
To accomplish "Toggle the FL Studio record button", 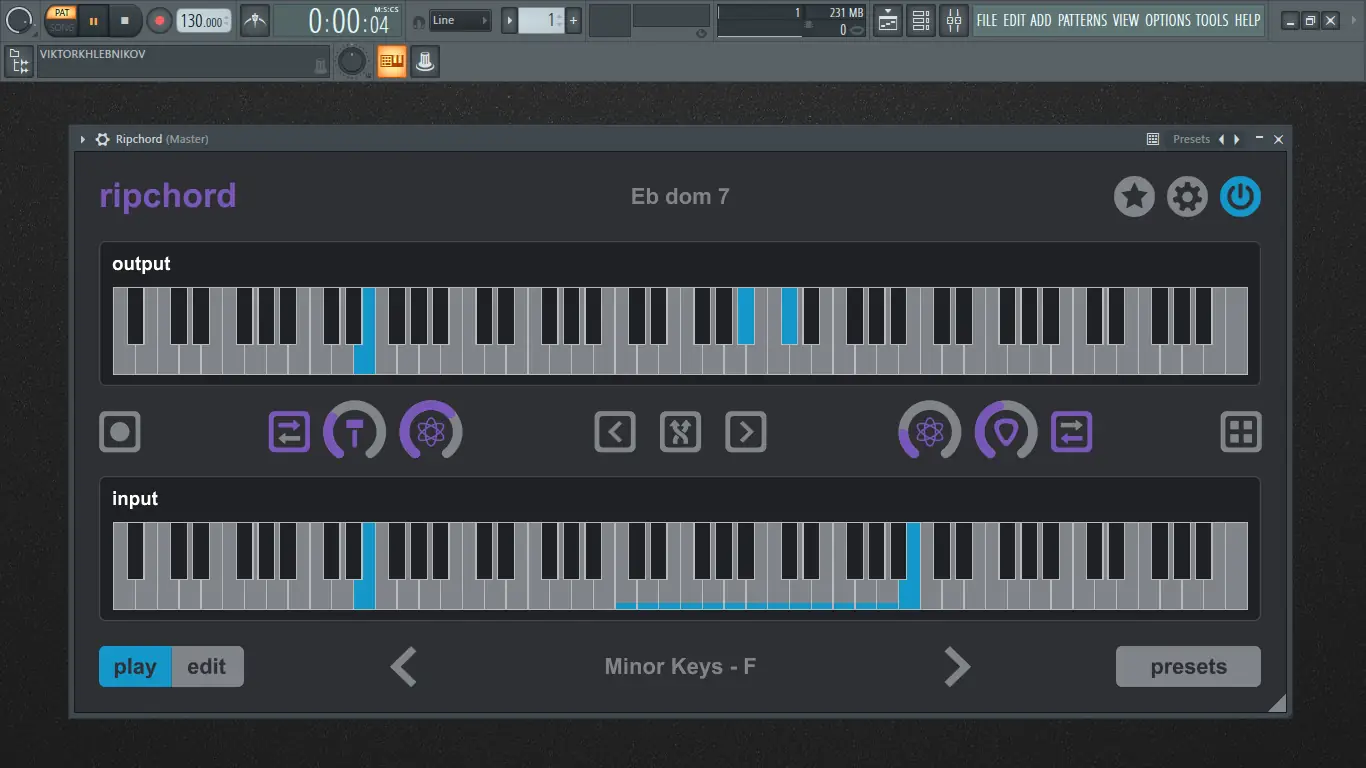I will (159, 20).
